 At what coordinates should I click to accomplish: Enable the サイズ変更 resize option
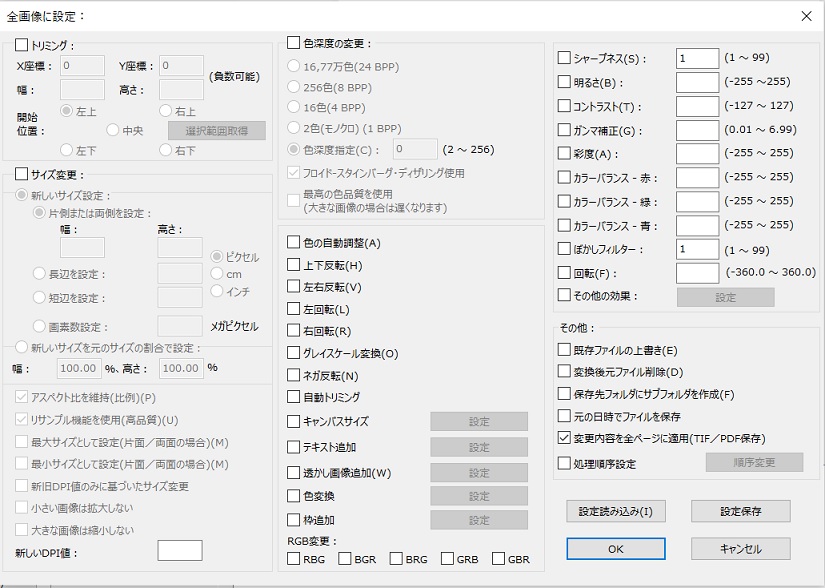coord(22,174)
